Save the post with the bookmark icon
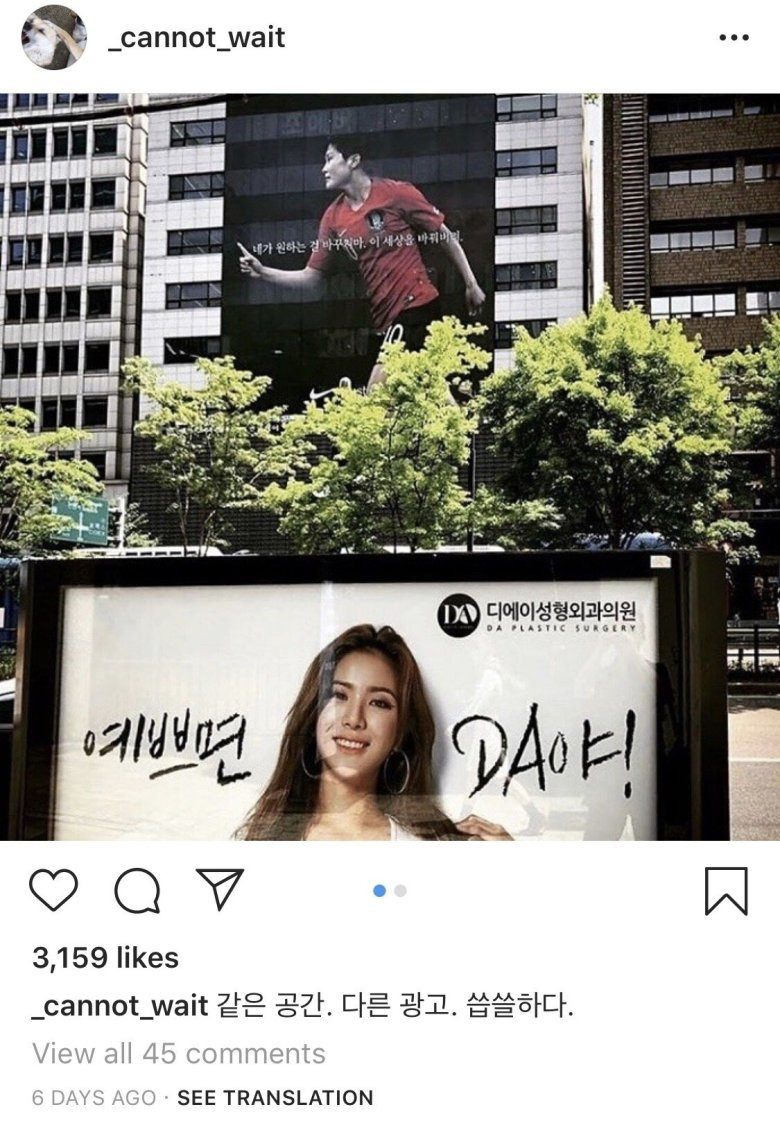The image size is (780, 1132). click(x=726, y=891)
